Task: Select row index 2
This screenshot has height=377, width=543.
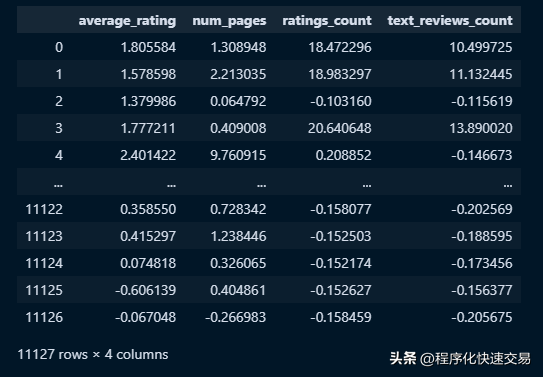Action: tap(59, 101)
